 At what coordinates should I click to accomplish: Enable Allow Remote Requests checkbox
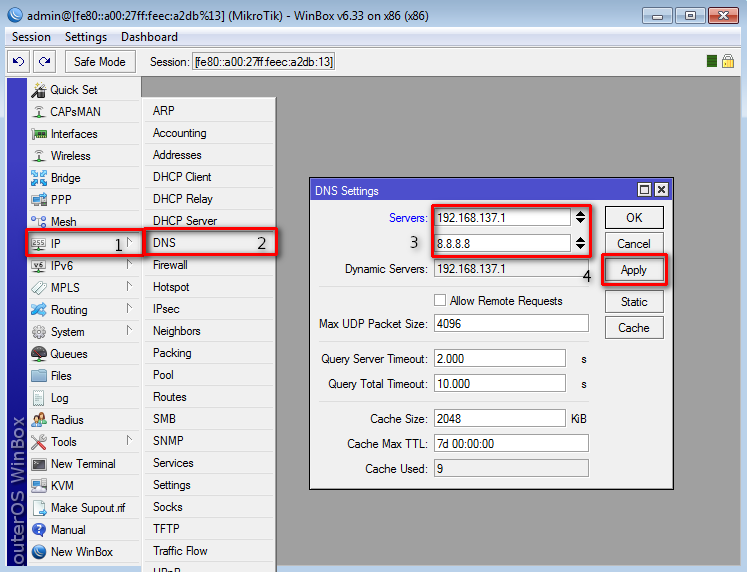(x=440, y=300)
